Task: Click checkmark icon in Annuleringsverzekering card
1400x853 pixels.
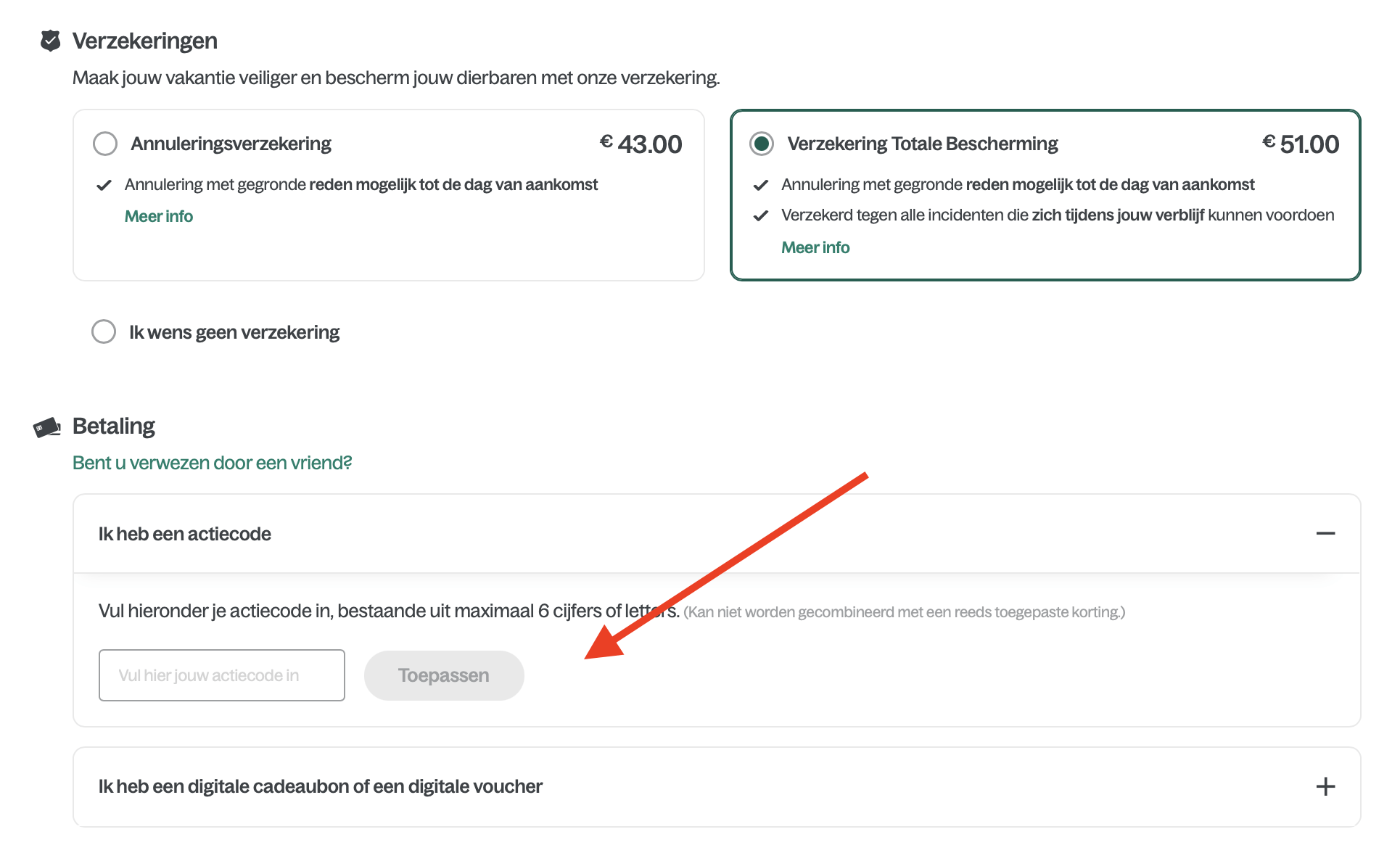Action: coord(104,185)
